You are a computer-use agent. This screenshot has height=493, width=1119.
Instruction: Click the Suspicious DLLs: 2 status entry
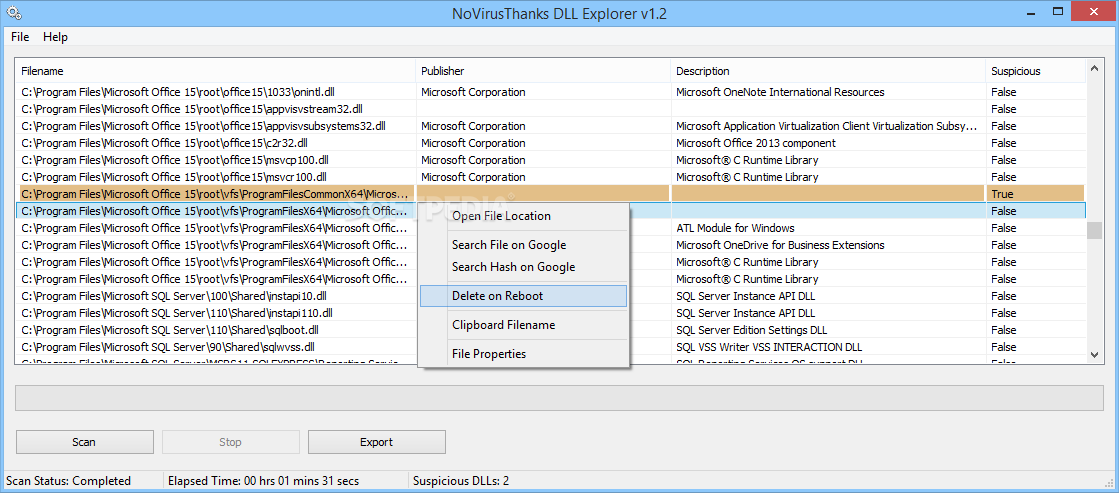461,481
